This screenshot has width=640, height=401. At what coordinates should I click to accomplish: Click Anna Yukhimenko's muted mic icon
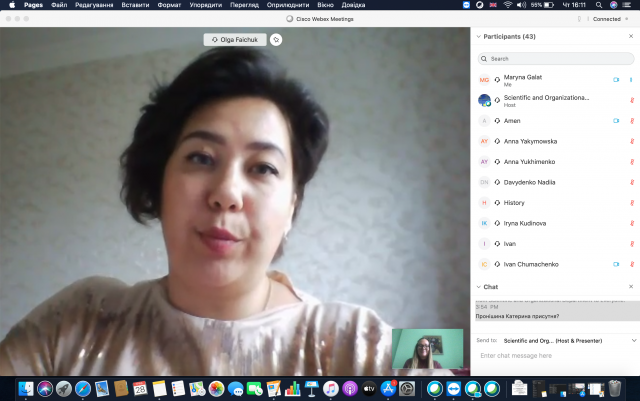(632, 162)
